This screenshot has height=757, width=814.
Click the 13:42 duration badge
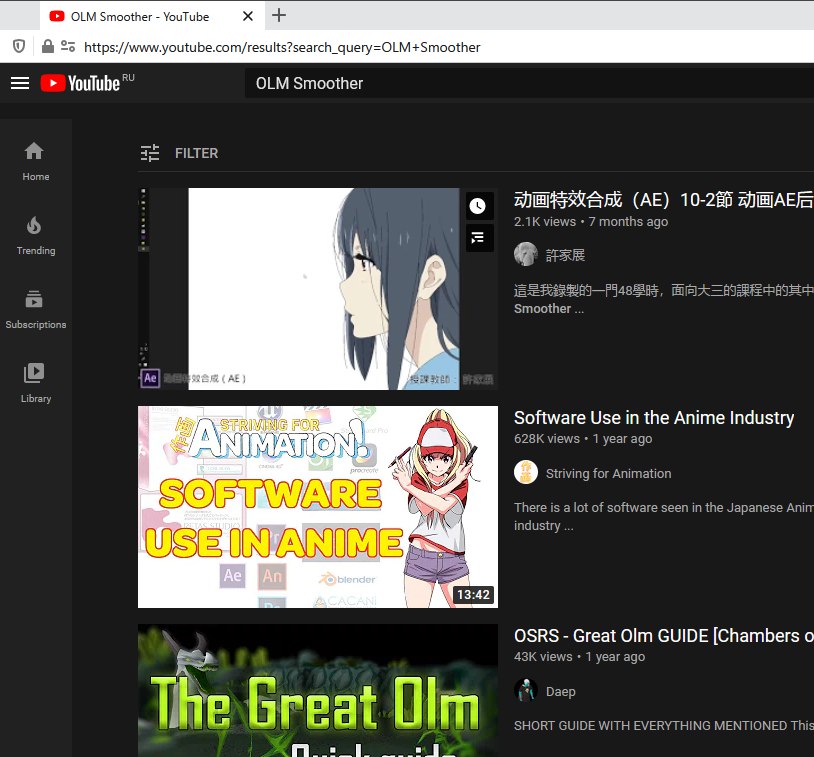(x=473, y=594)
